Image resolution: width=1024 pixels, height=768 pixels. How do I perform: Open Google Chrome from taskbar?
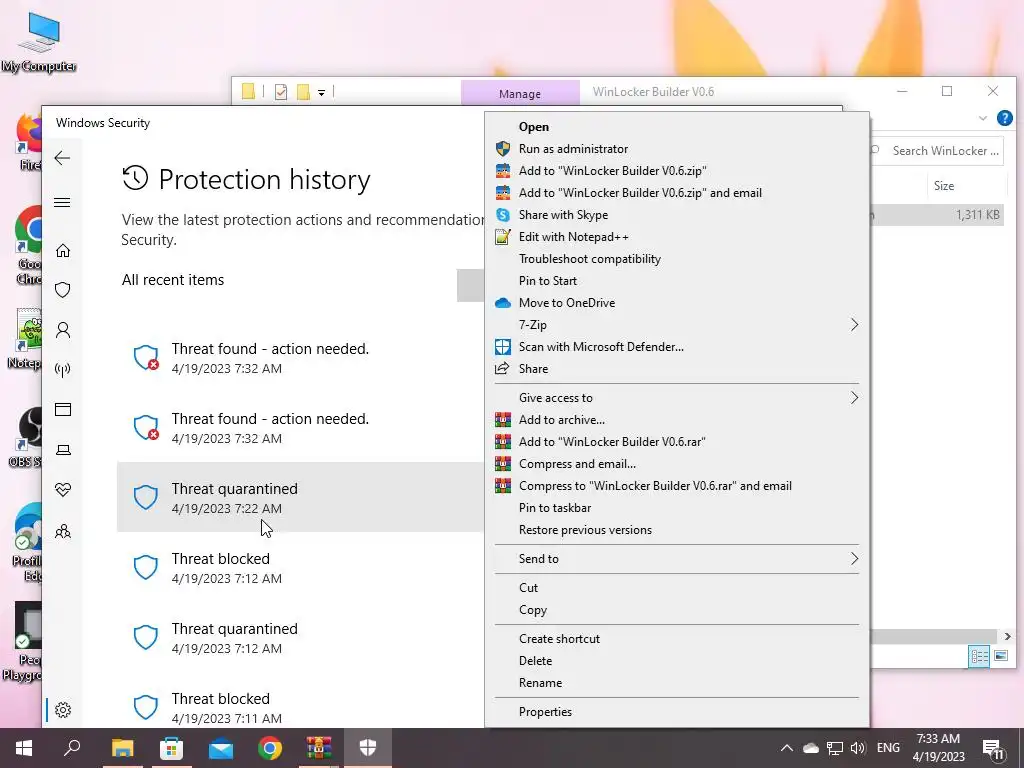270,748
